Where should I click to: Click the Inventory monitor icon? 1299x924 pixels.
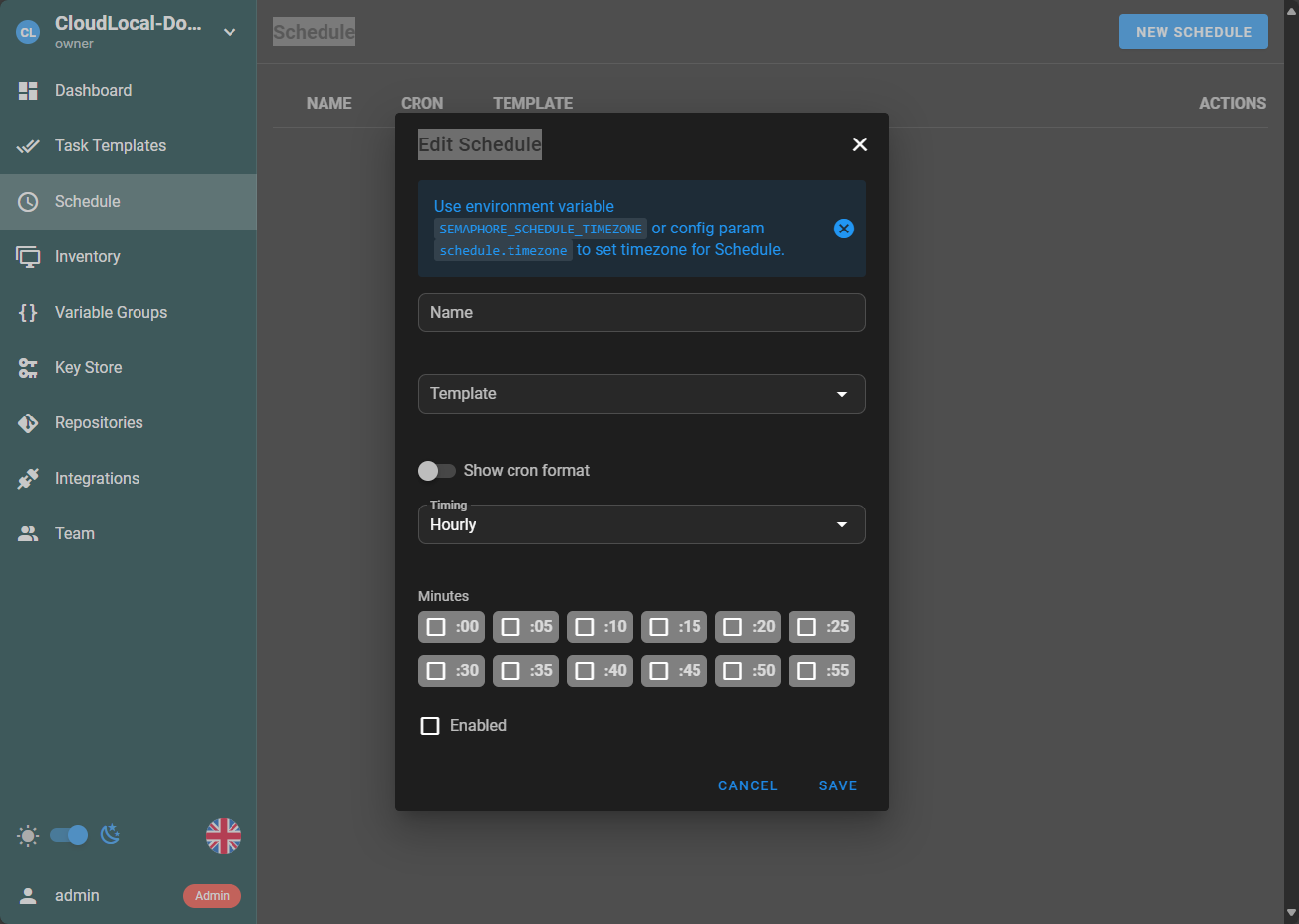coord(28,257)
